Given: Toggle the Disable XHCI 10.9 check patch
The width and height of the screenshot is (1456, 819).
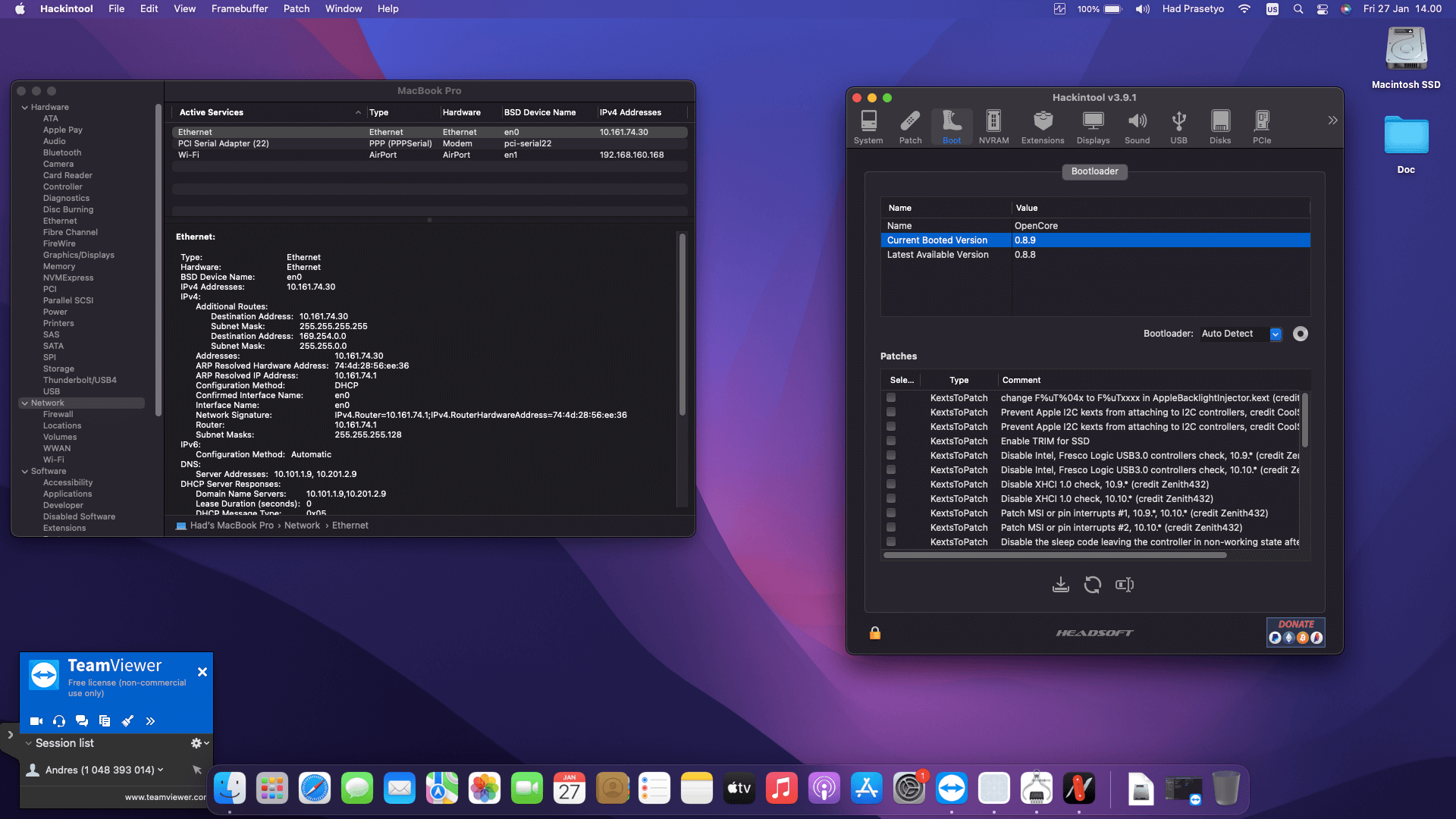Looking at the screenshot, I should (x=891, y=484).
